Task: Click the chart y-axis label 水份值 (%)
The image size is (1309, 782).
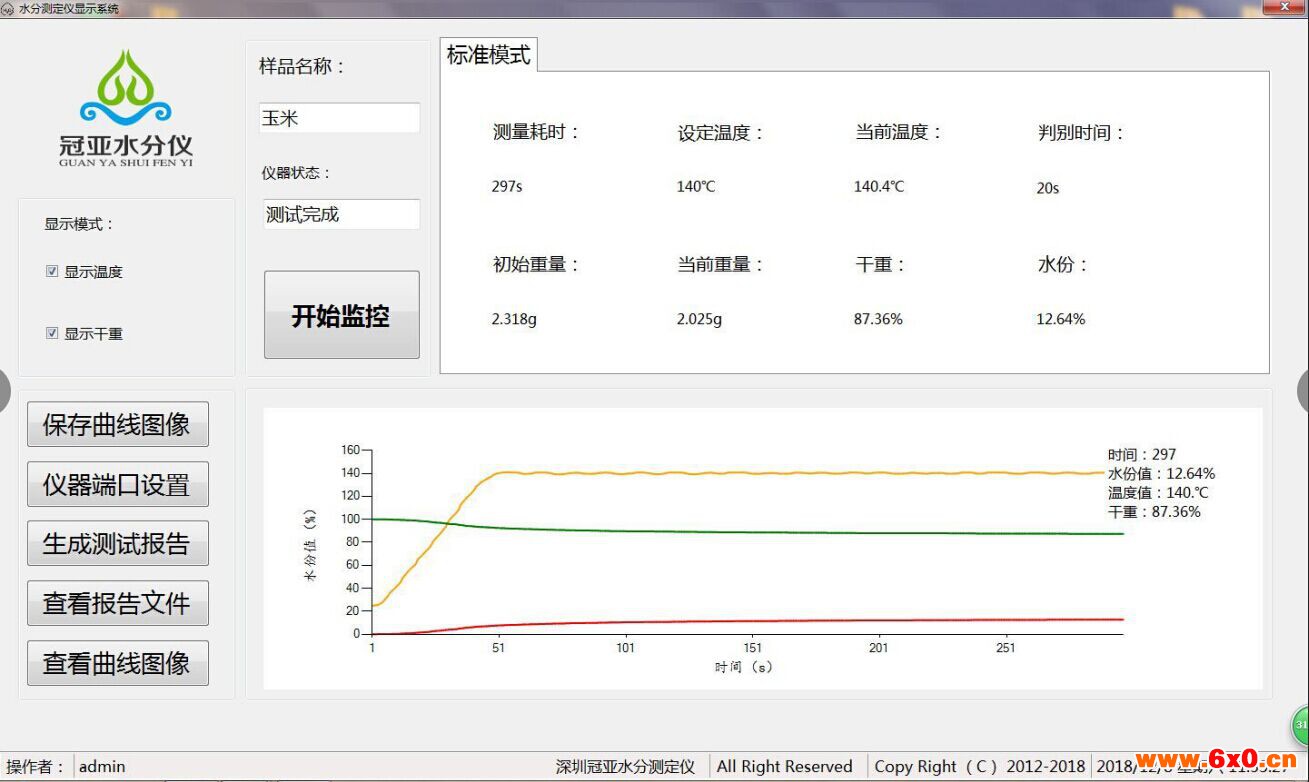Action: tap(310, 545)
